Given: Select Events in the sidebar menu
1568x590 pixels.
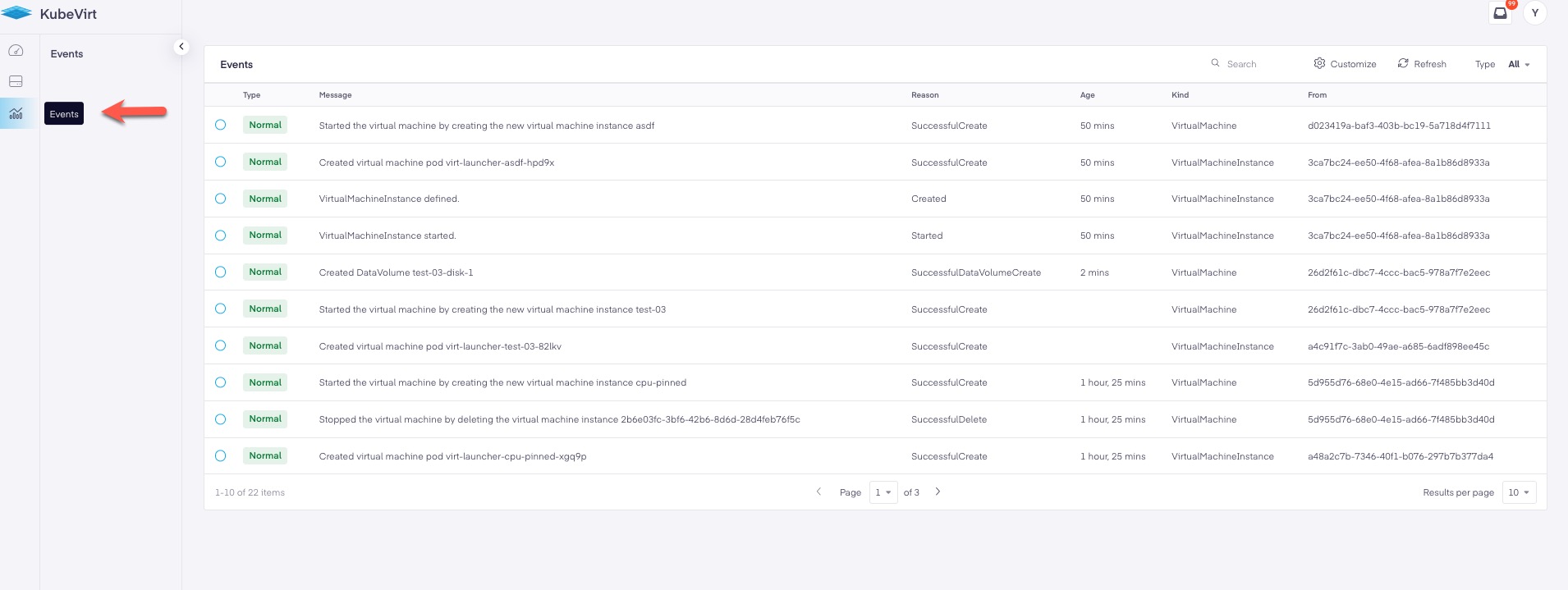Looking at the screenshot, I should 66,54.
